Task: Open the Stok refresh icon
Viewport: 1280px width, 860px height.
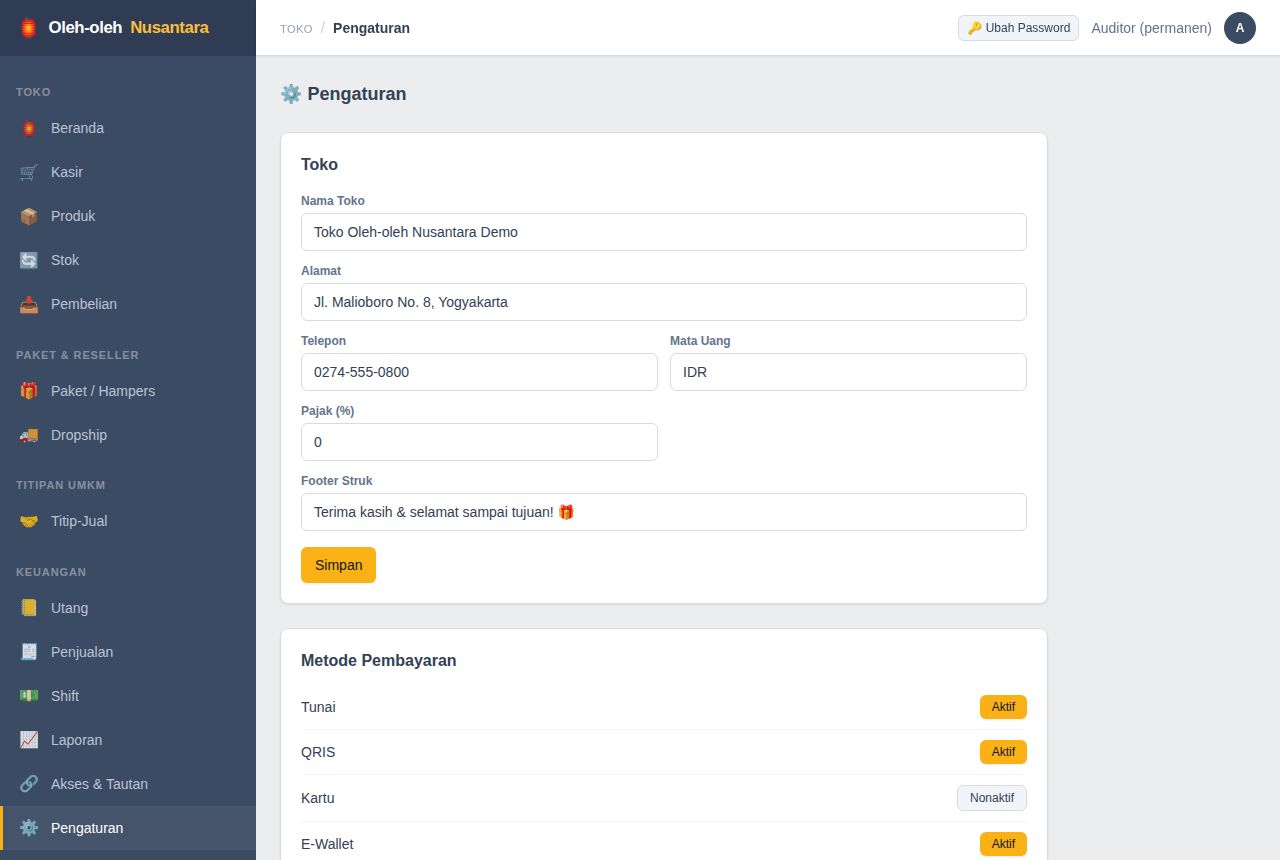Action: [29, 260]
